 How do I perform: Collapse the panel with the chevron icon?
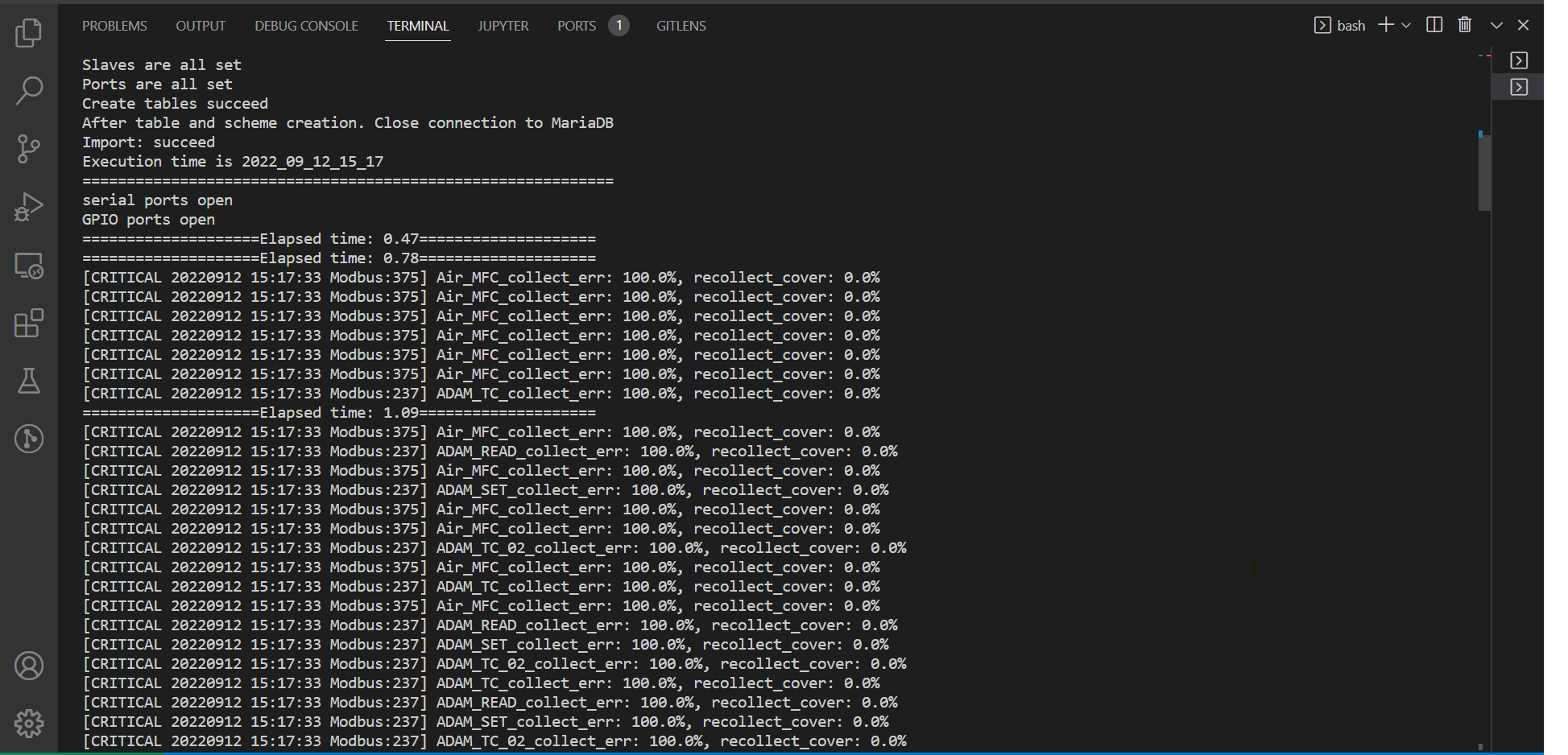pos(1496,25)
